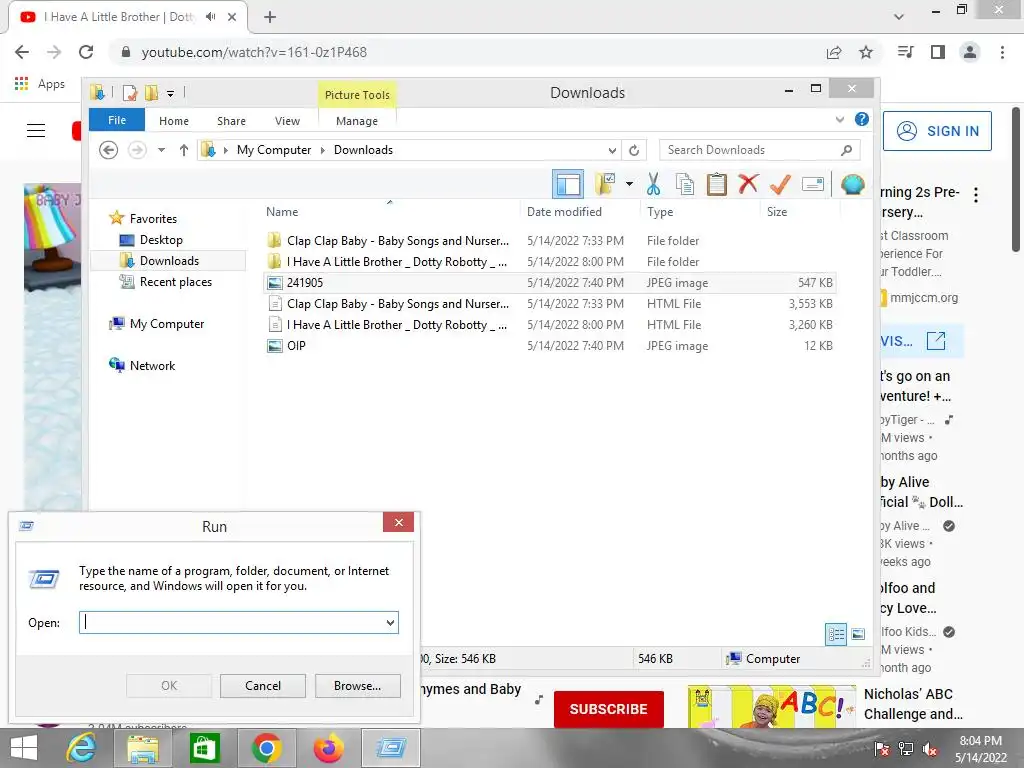Bookmark this page with star icon
This screenshot has width=1024, height=768.
[x=866, y=52]
